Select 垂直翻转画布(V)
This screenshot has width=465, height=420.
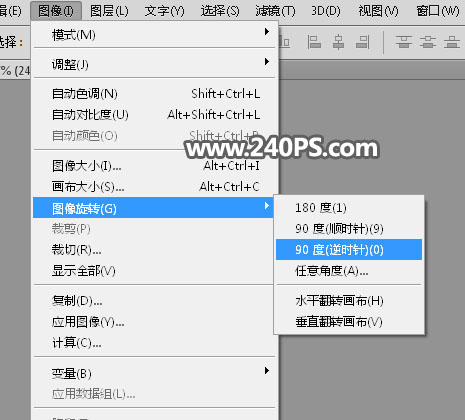click(x=349, y=322)
